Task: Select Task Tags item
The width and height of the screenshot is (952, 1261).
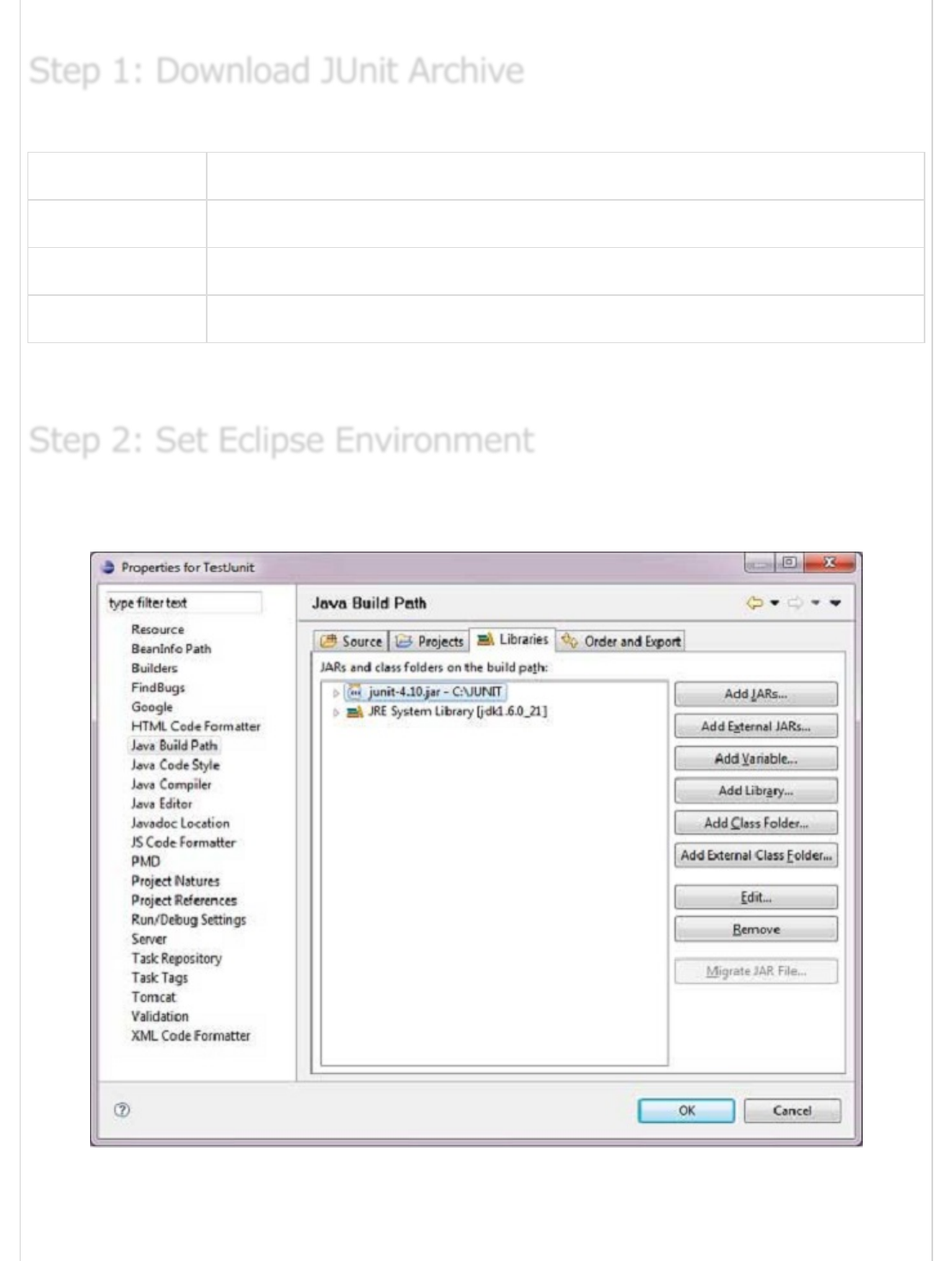Action: coord(160,977)
